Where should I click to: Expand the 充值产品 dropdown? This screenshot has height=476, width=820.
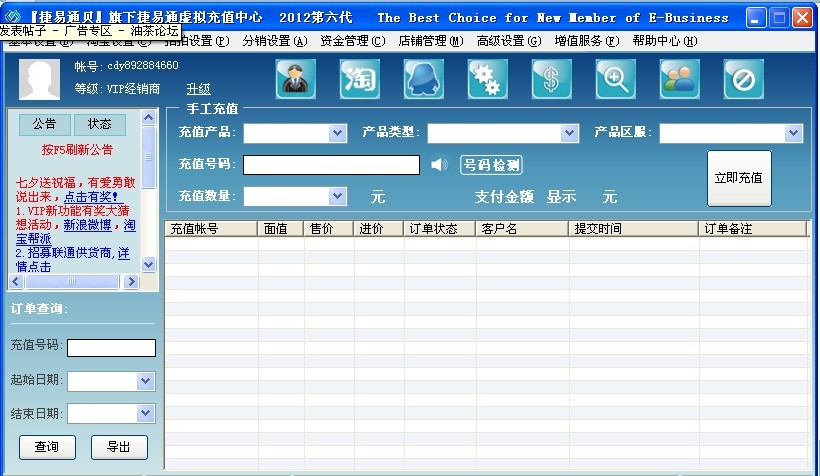coord(338,133)
